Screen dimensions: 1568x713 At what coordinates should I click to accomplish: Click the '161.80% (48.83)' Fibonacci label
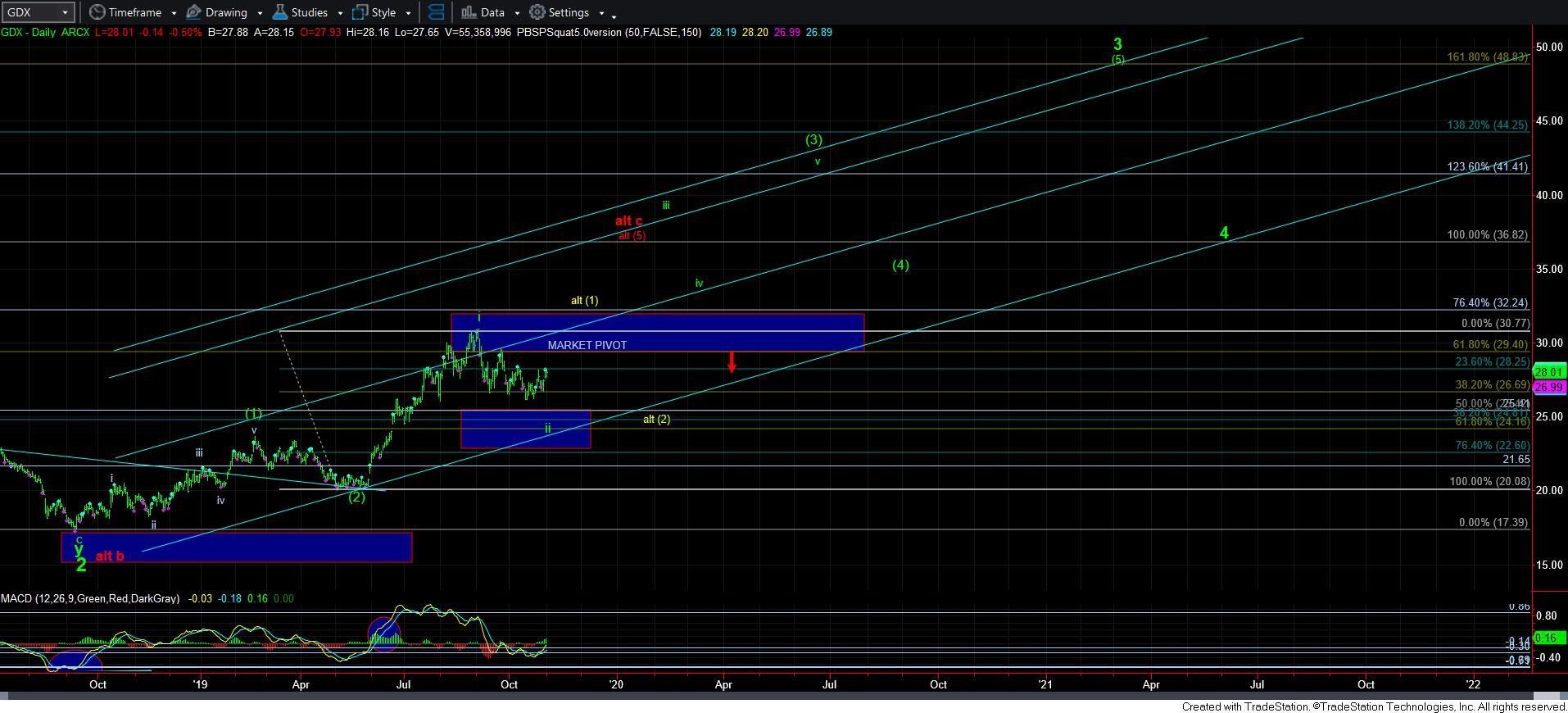[1487, 57]
